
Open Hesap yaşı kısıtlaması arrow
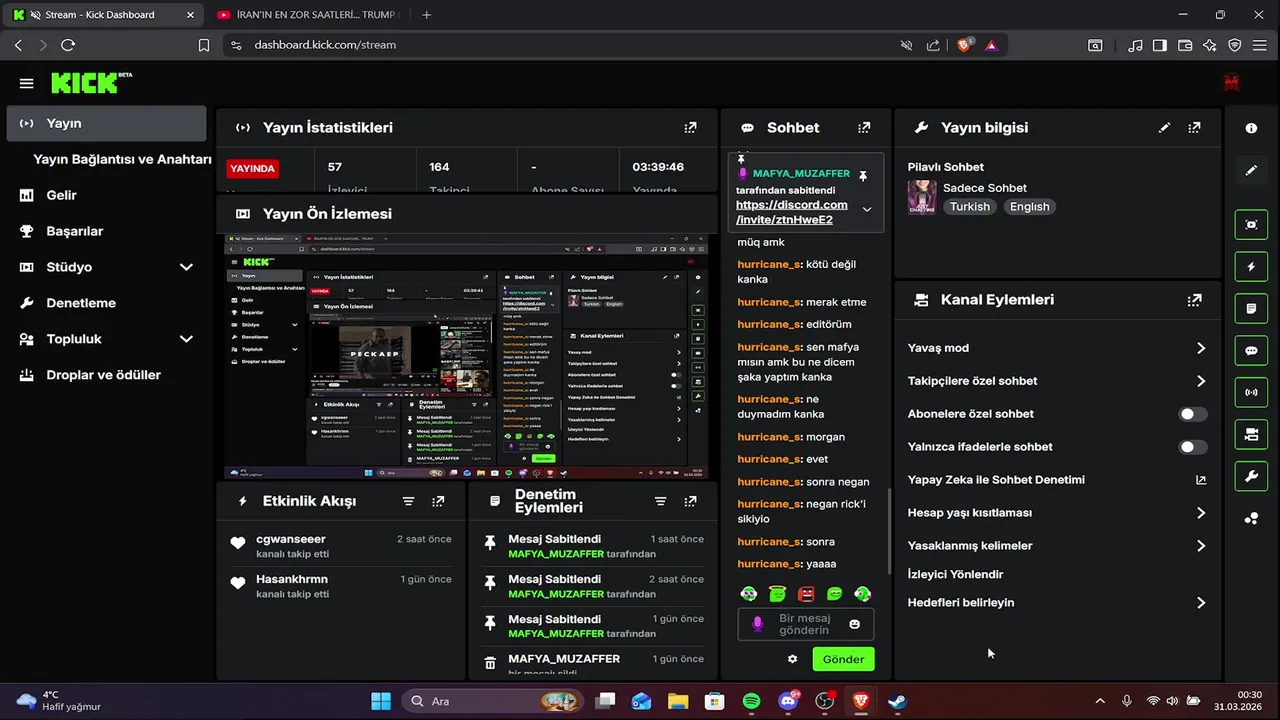click(1200, 513)
